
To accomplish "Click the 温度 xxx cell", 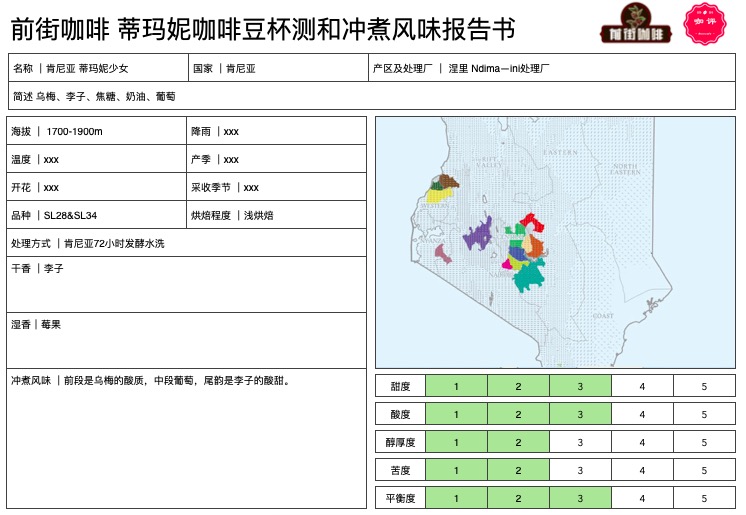I will point(97,159).
